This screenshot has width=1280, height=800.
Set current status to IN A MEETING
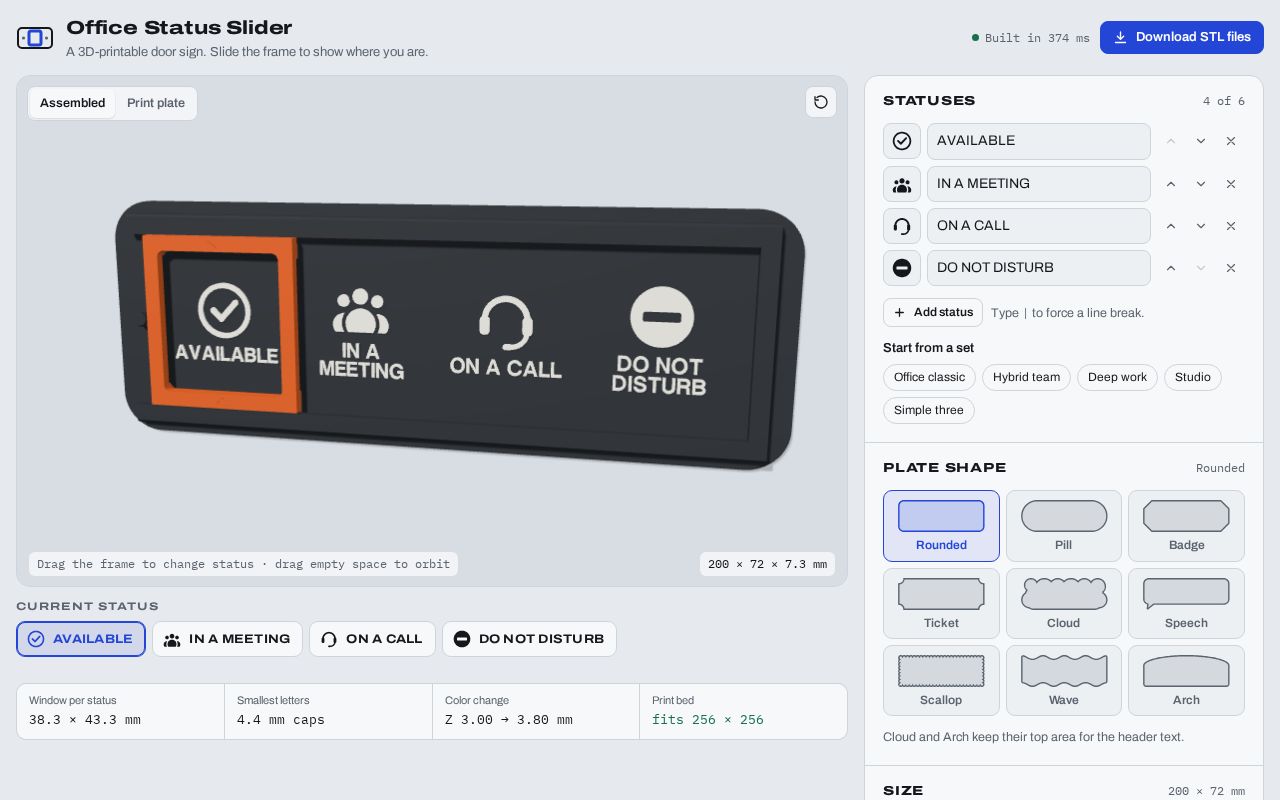227,639
